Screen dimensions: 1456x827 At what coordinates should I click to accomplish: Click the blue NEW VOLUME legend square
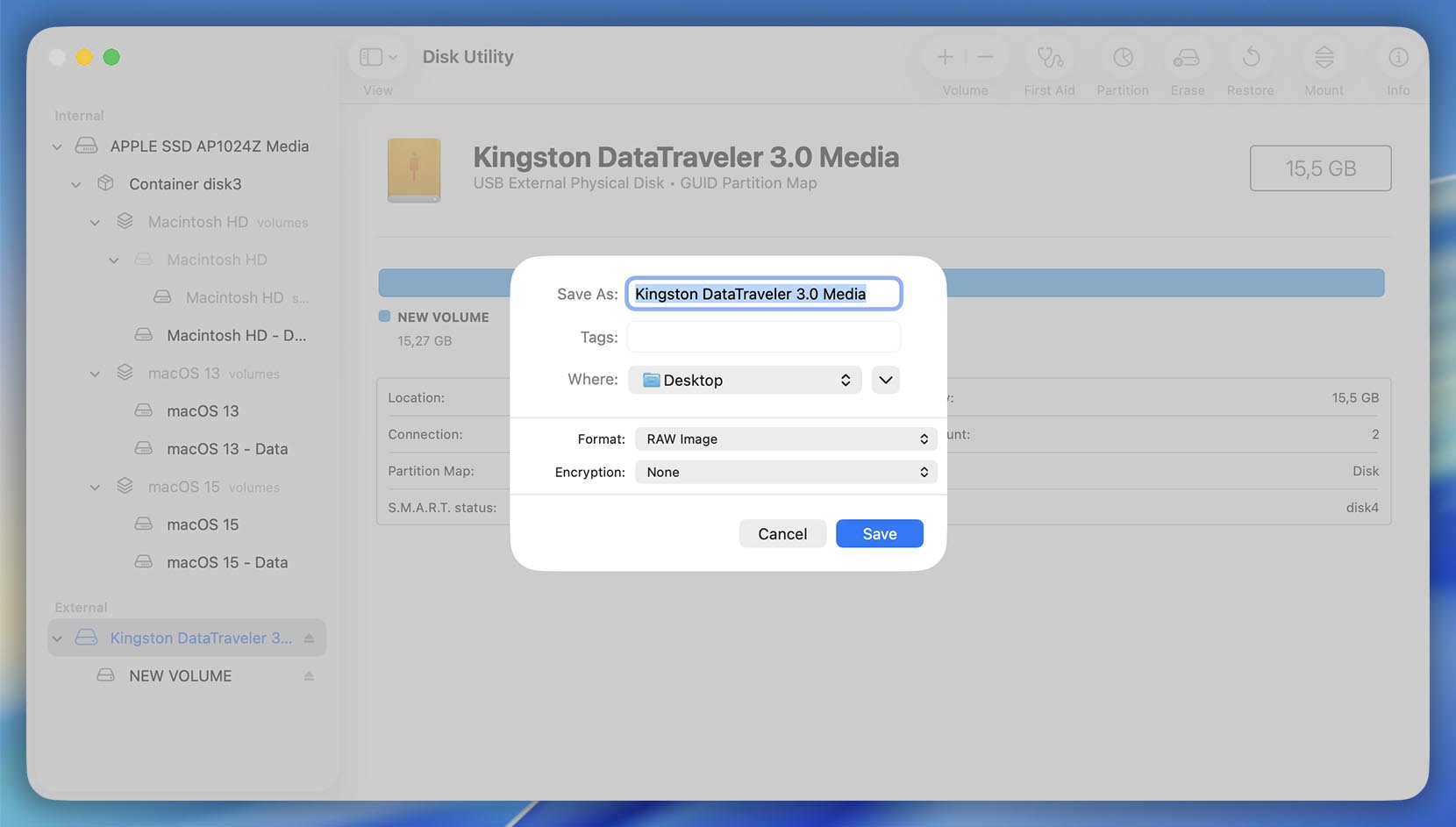(384, 317)
